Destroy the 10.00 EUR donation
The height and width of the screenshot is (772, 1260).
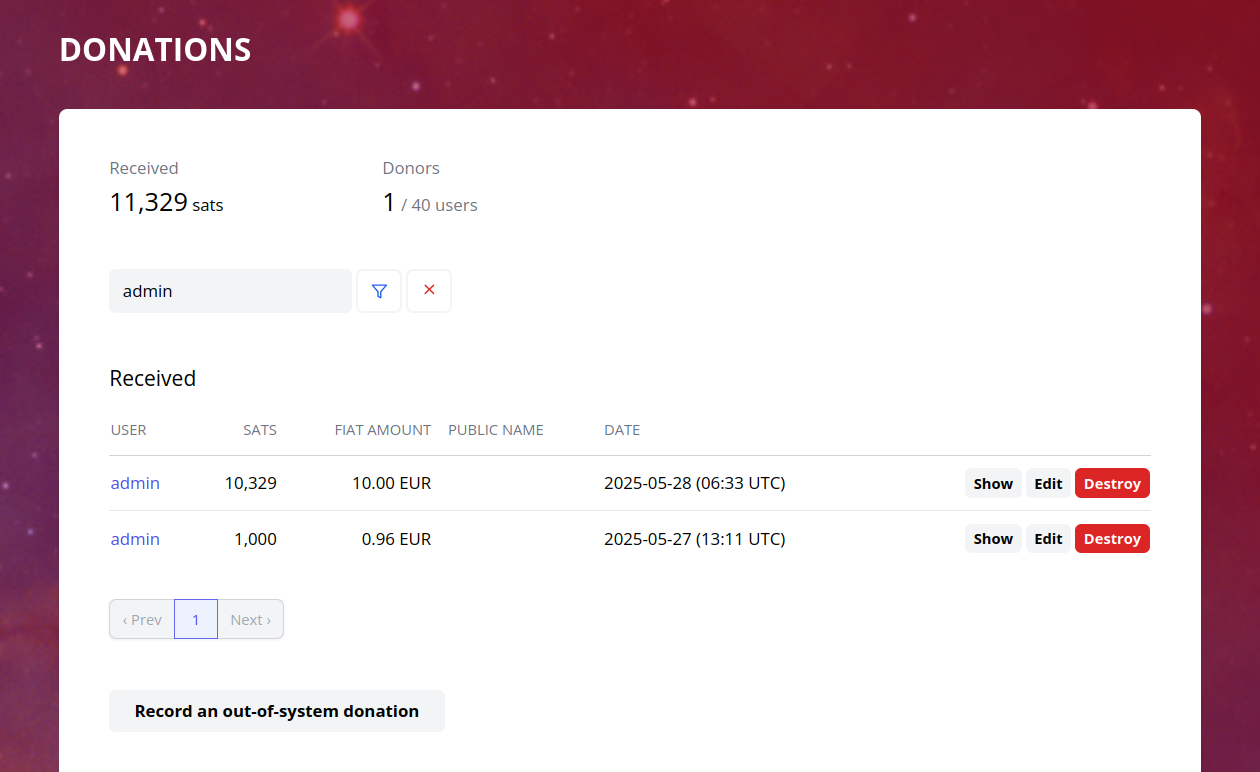tap(1112, 483)
